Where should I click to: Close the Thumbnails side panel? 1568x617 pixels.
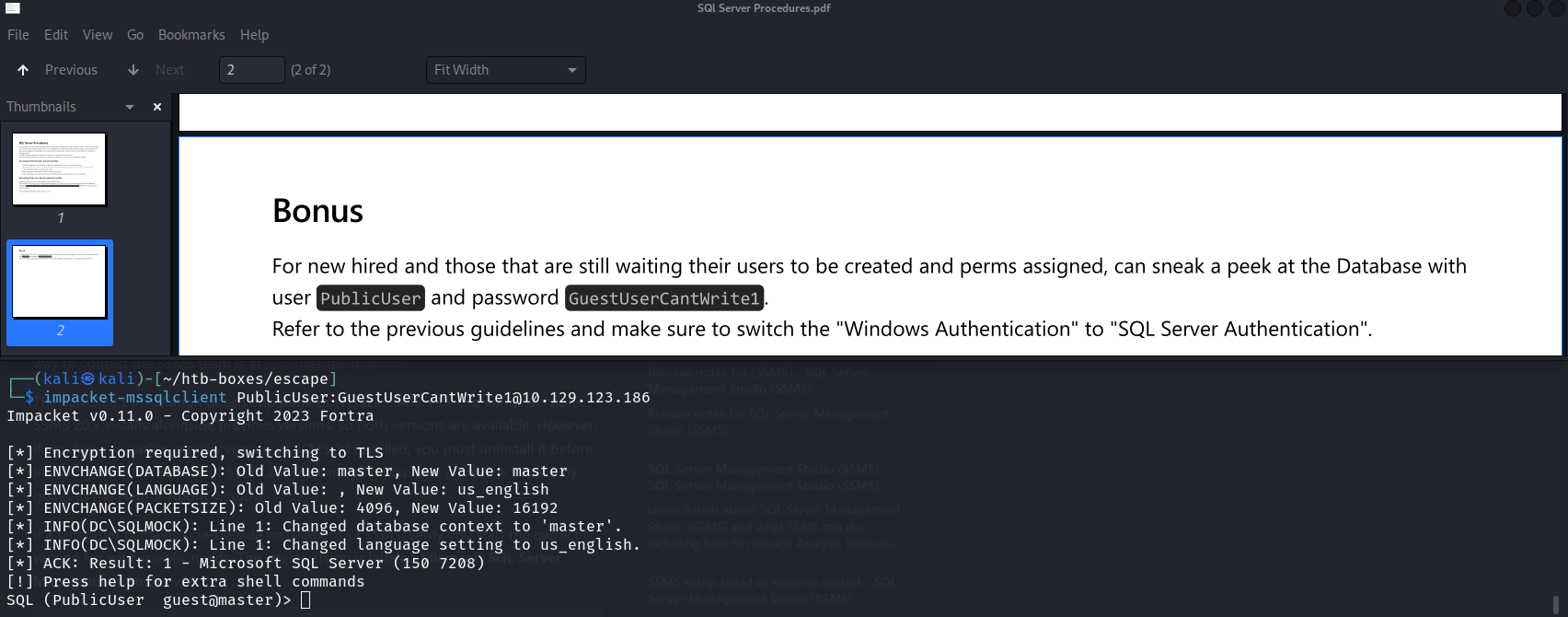click(x=157, y=107)
